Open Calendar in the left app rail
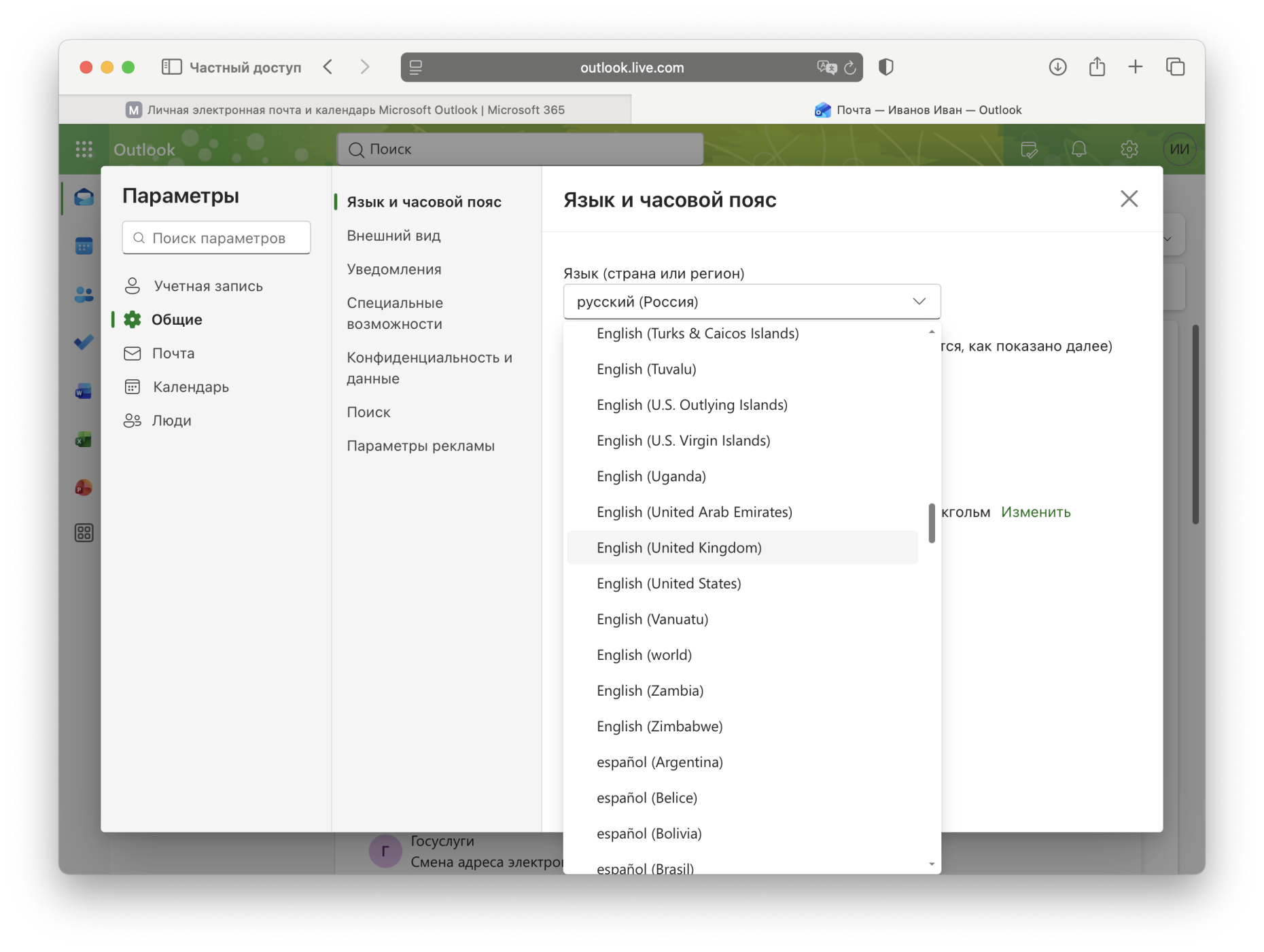1264x952 pixels. tap(84, 246)
